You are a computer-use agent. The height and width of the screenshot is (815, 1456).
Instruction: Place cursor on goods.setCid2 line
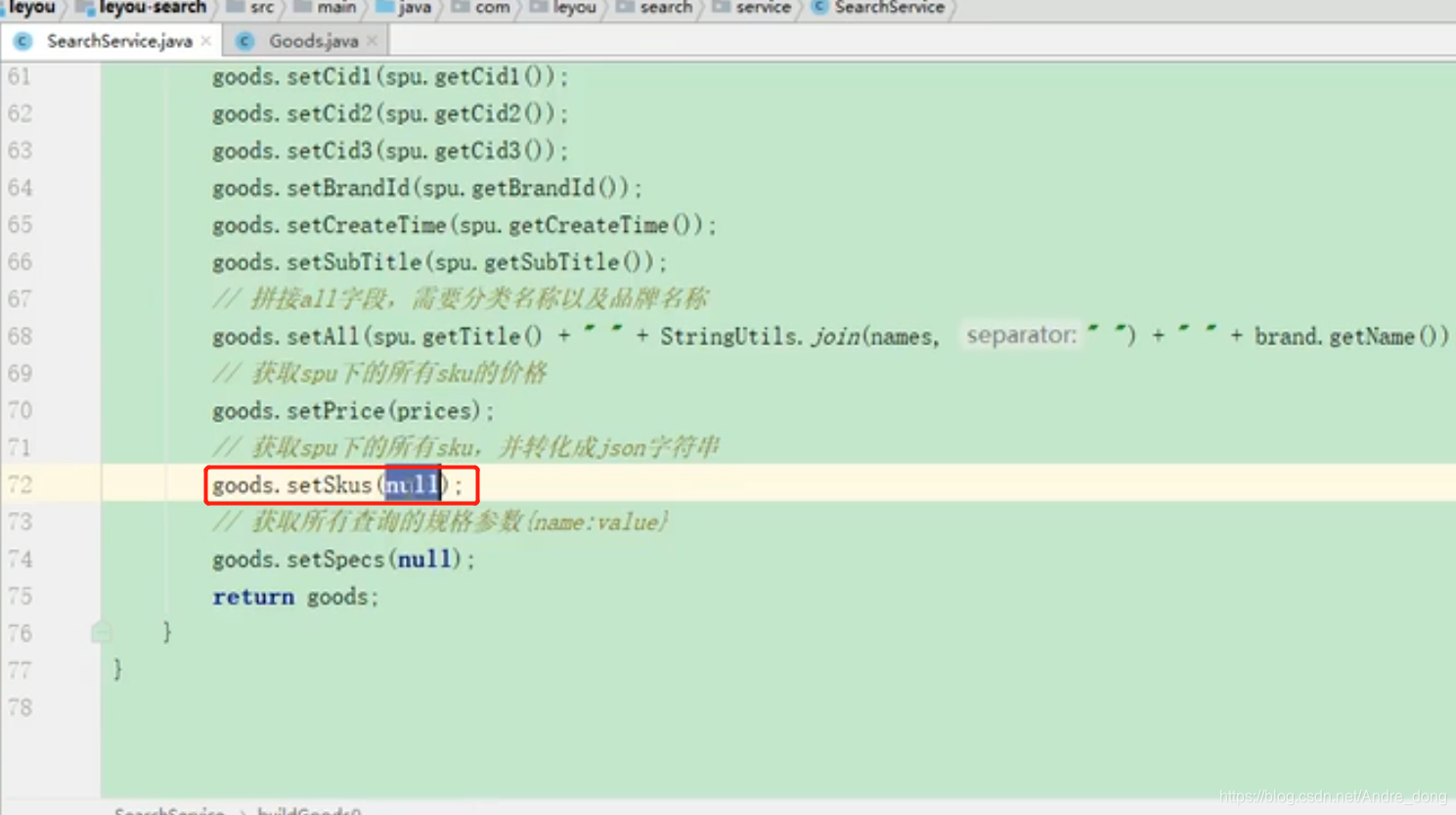pos(390,113)
